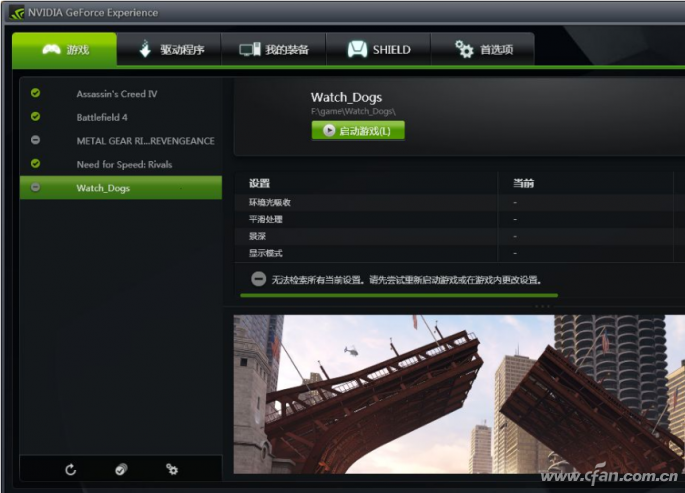Click the download arrow icon on drivers tab
Viewport: 685px width, 493px height.
[x=145, y=49]
